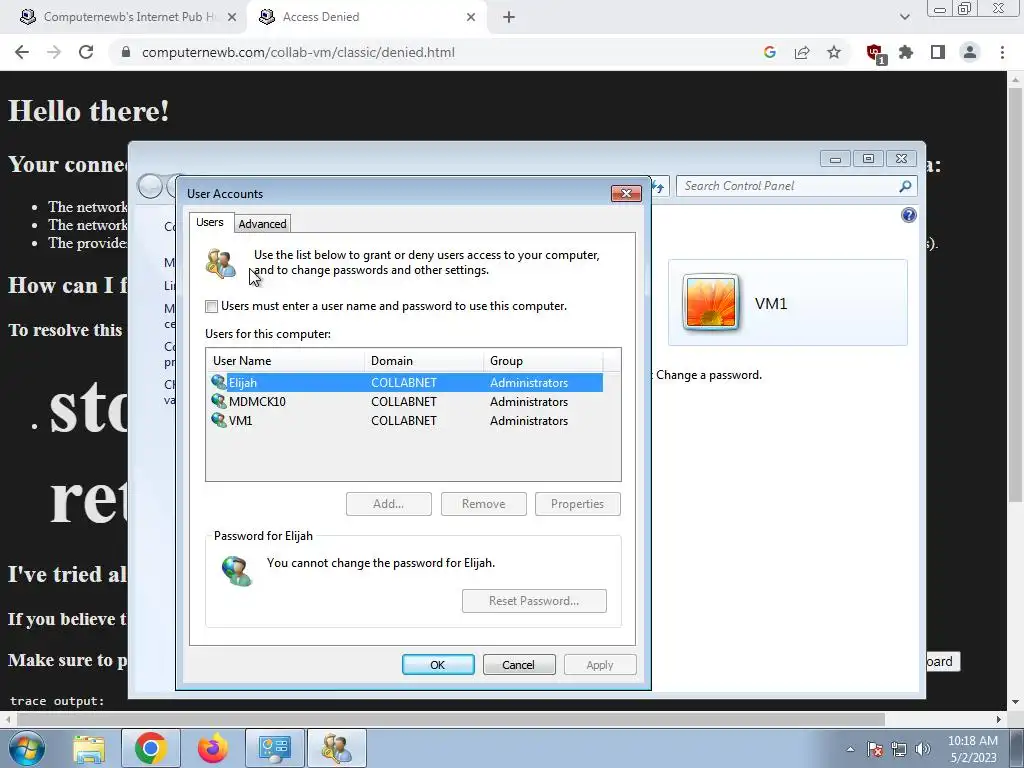This screenshot has width=1024, height=768.
Task: Click the Domain column header
Action: pos(424,360)
